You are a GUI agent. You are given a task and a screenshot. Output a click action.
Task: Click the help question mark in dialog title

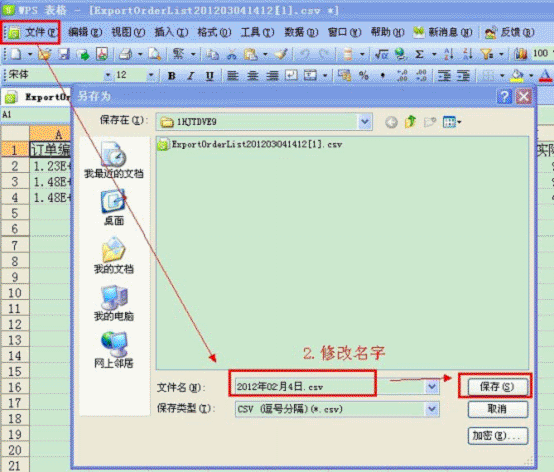[504, 96]
